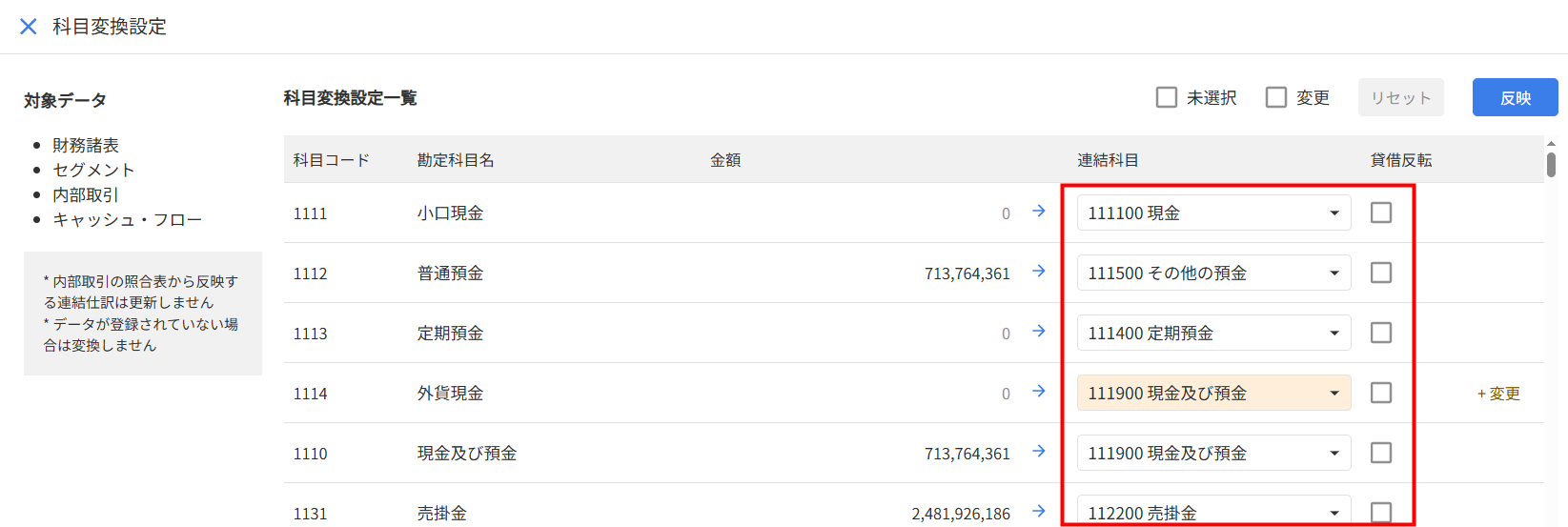Viewport: 1568px width, 527px height.
Task: Open the 111500 その他の預金 dropdown
Action: click(x=1213, y=273)
